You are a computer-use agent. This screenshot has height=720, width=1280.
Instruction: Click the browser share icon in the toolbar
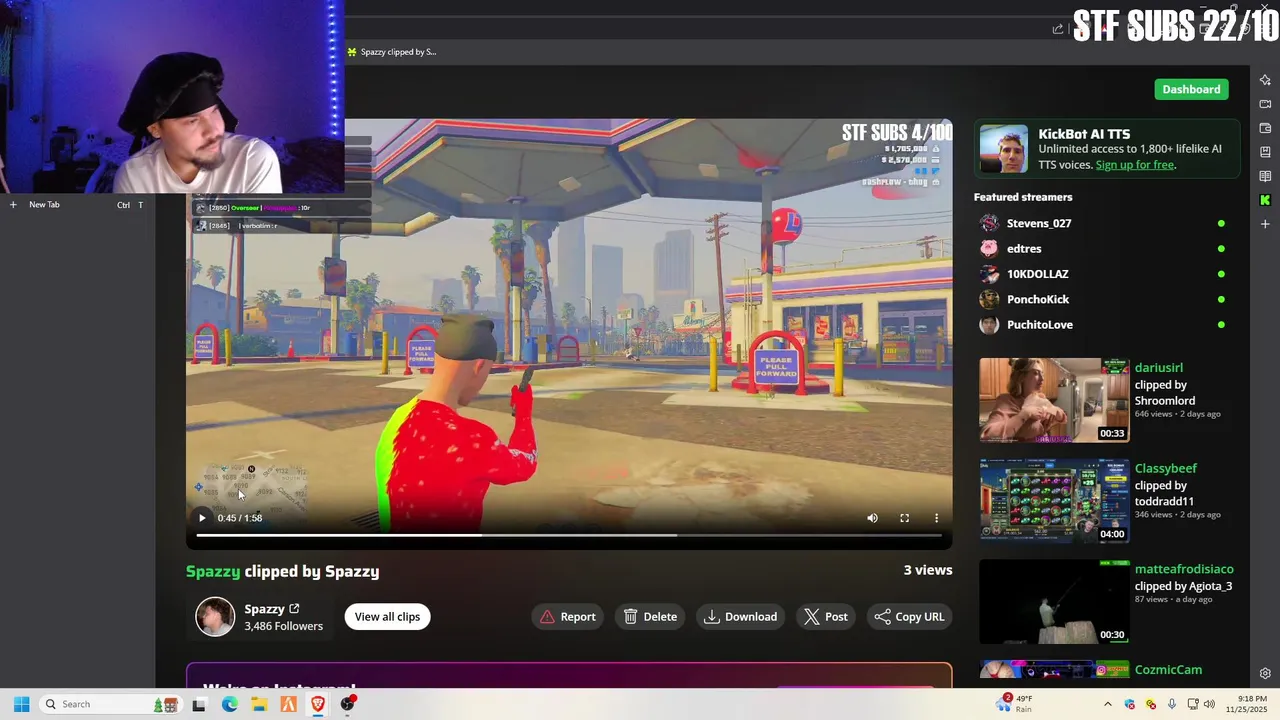(x=1058, y=29)
